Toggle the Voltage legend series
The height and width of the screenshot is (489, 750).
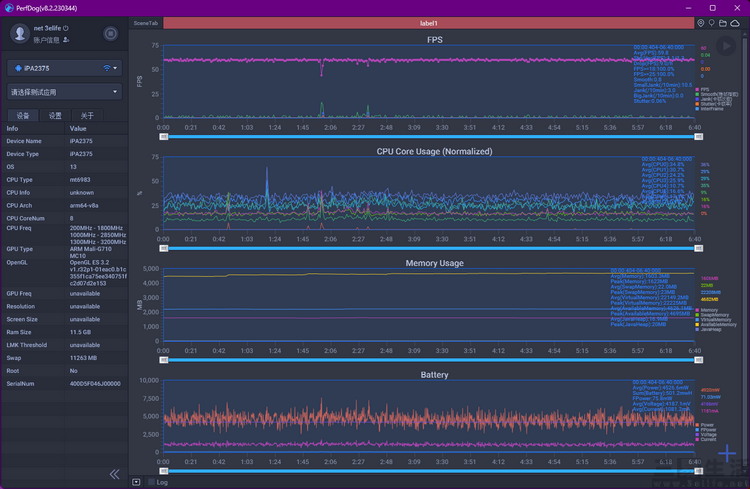706,434
